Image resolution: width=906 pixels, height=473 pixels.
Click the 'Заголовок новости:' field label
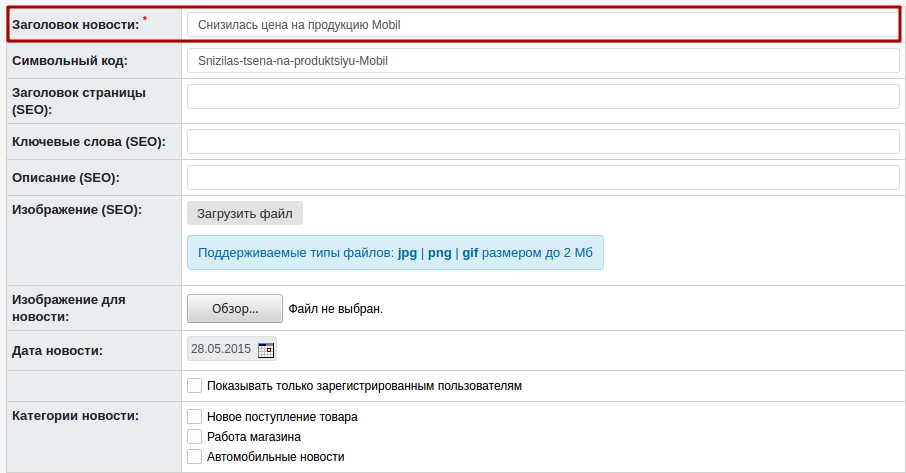coord(75,24)
